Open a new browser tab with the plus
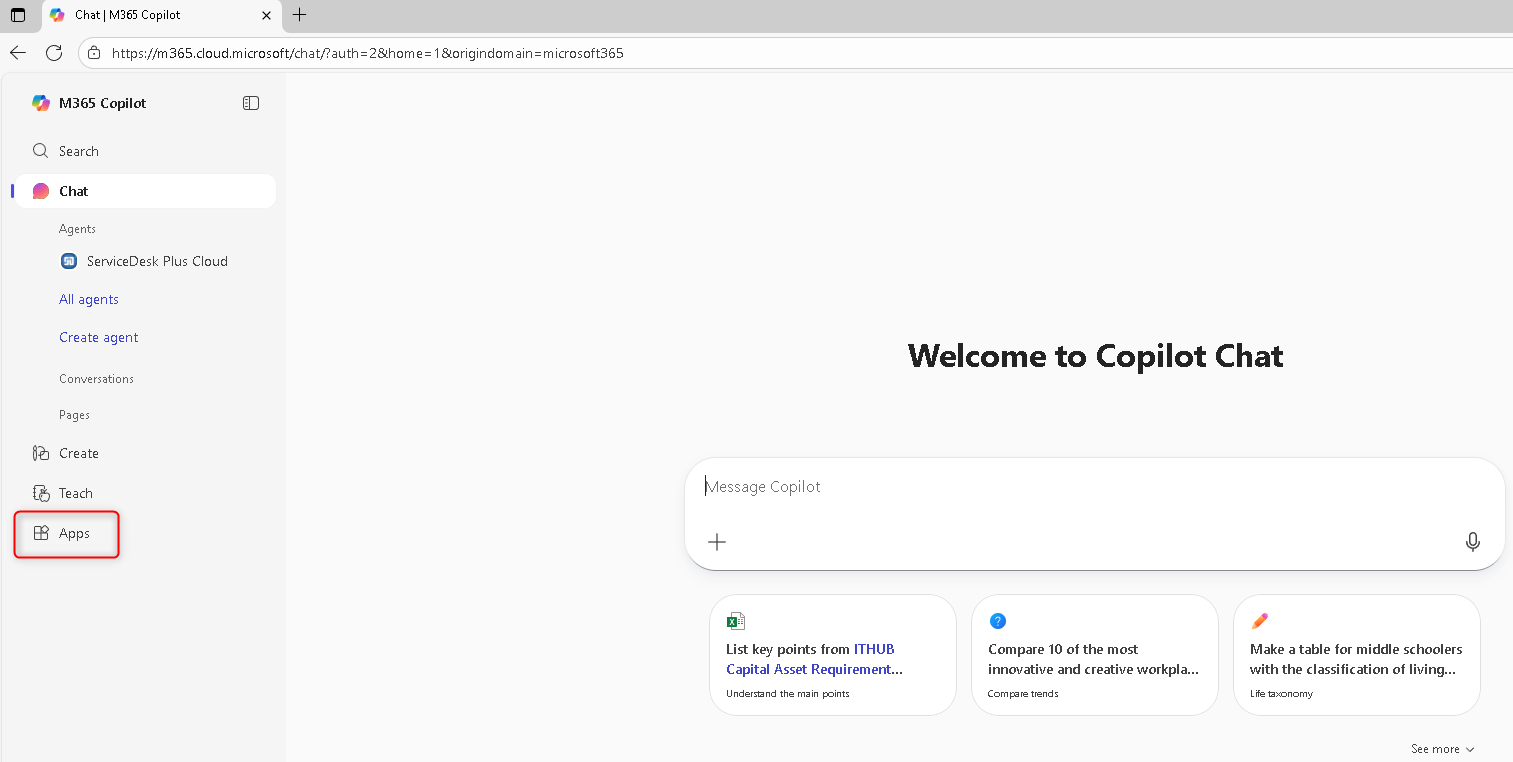This screenshot has width=1513, height=762. (299, 15)
